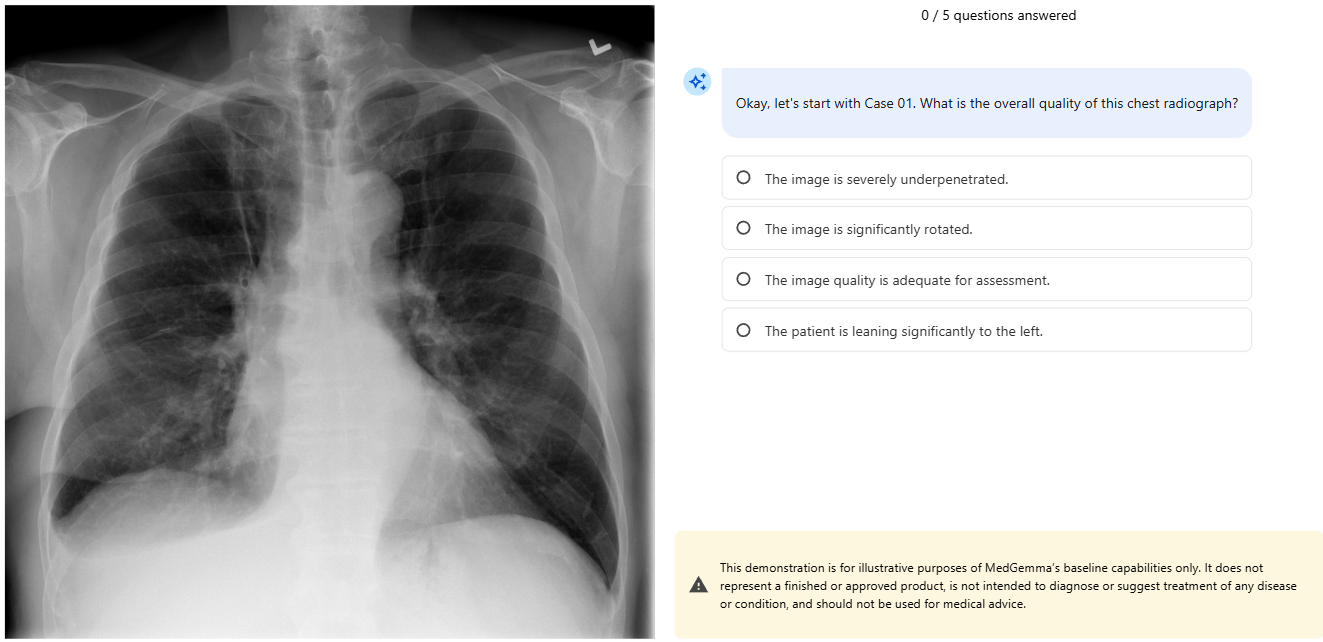
Task: Click the AI sparkle assistant icon
Action: point(697,83)
